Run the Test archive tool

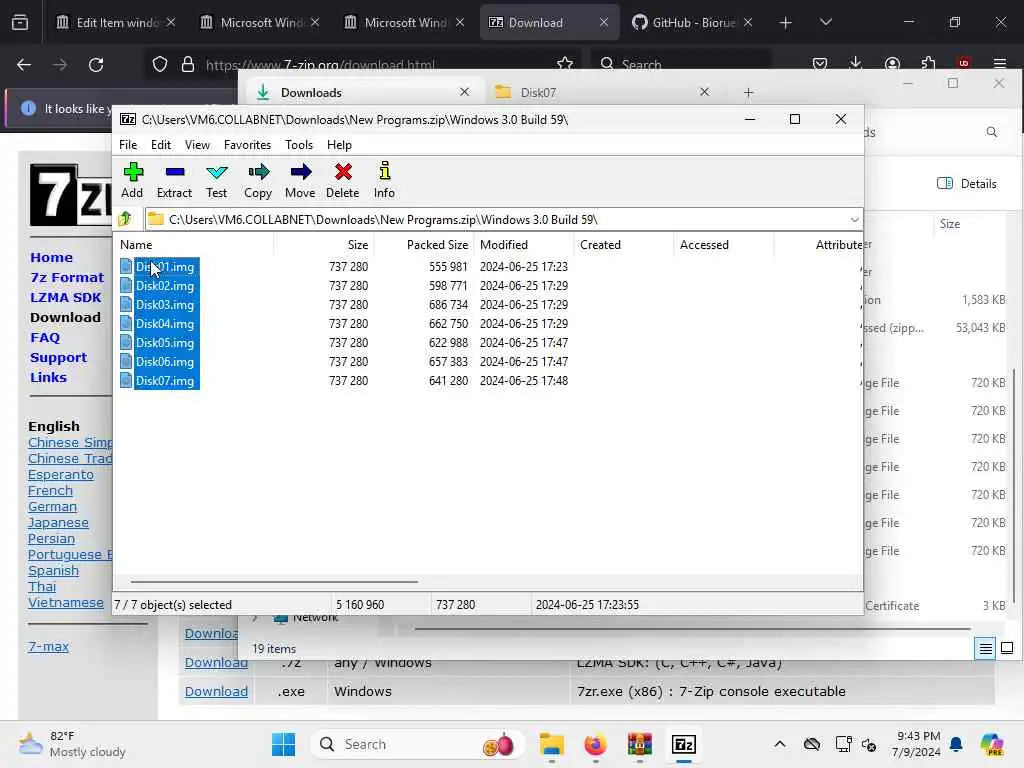pyautogui.click(x=216, y=180)
